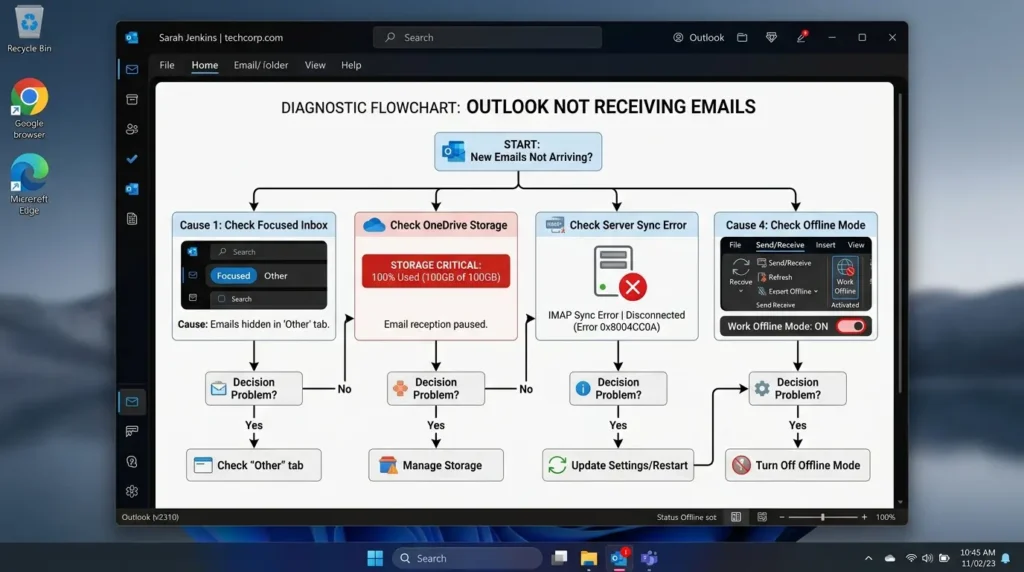1024x572 pixels.
Task: Open the folder icon in the title bar
Action: 742,38
